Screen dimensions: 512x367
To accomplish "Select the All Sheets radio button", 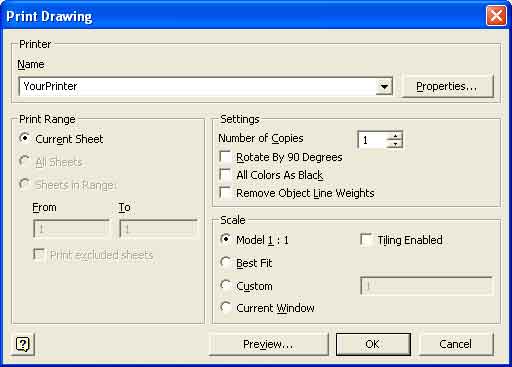I will pyautogui.click(x=24, y=161).
